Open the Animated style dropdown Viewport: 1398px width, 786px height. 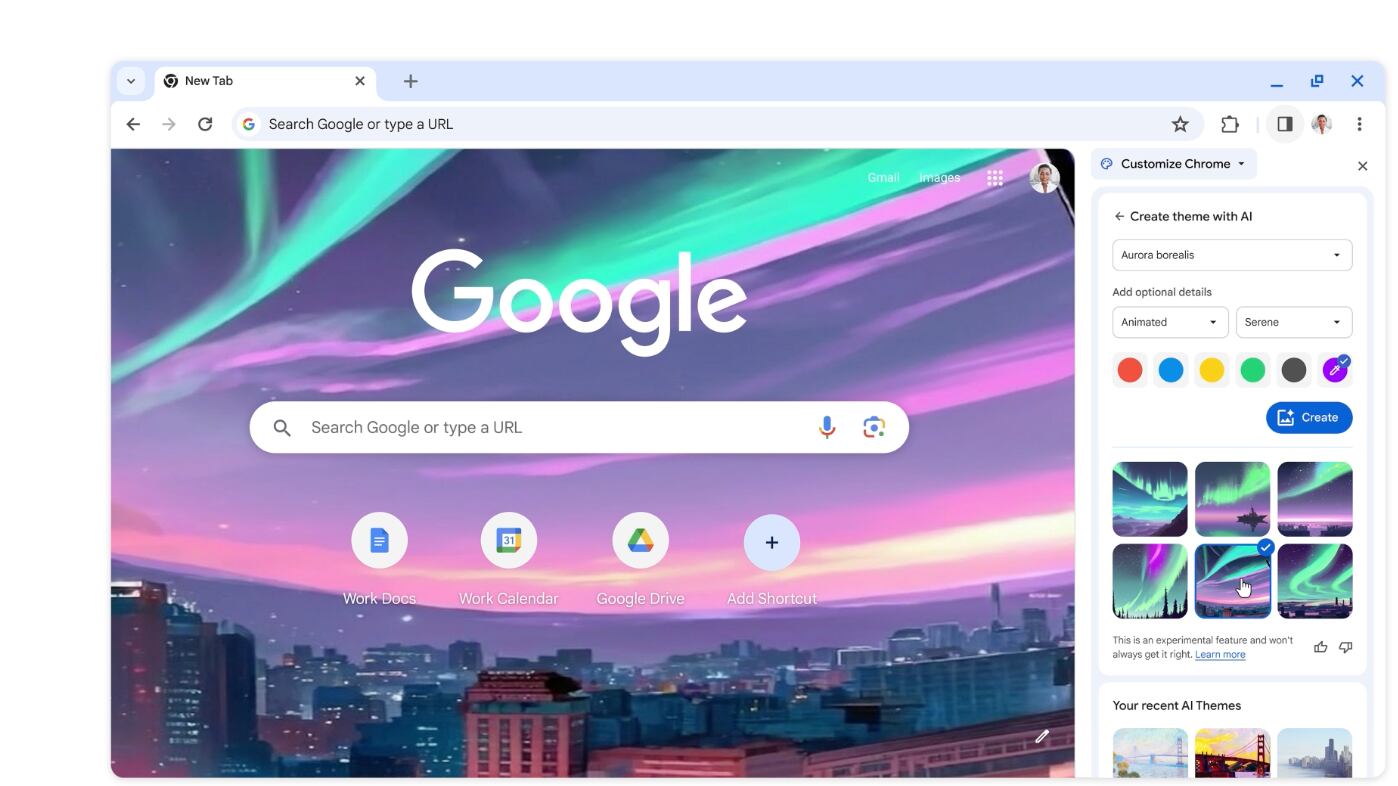click(1170, 322)
